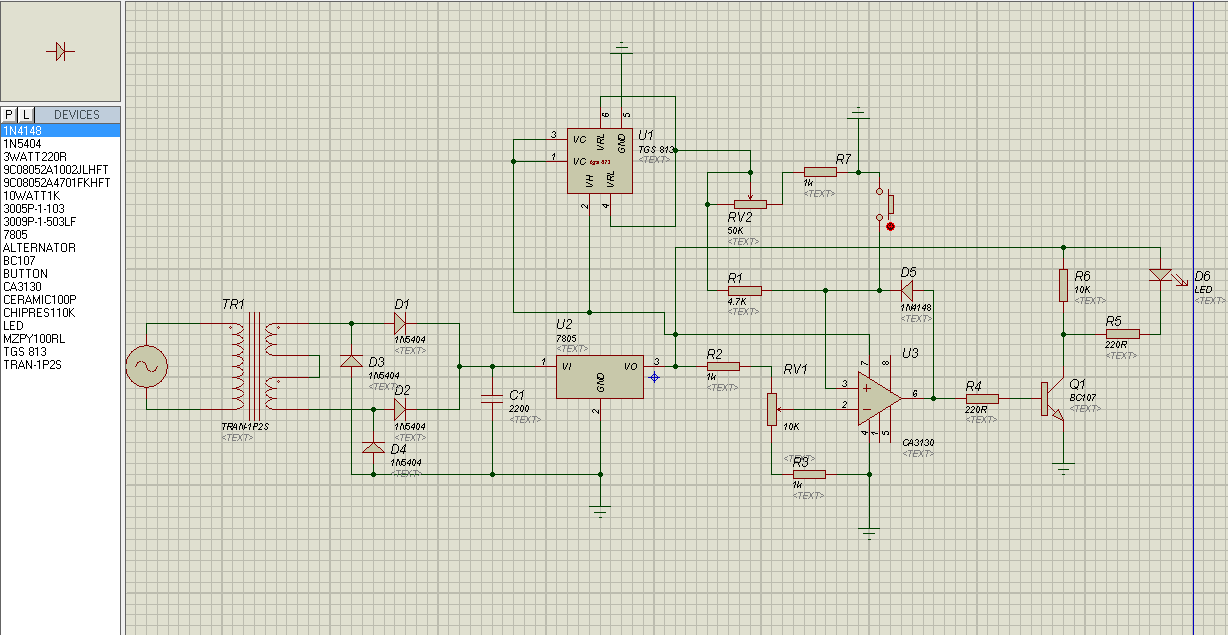This screenshot has height=635, width=1228.
Task: Click the L library button
Action: [x=26, y=115]
